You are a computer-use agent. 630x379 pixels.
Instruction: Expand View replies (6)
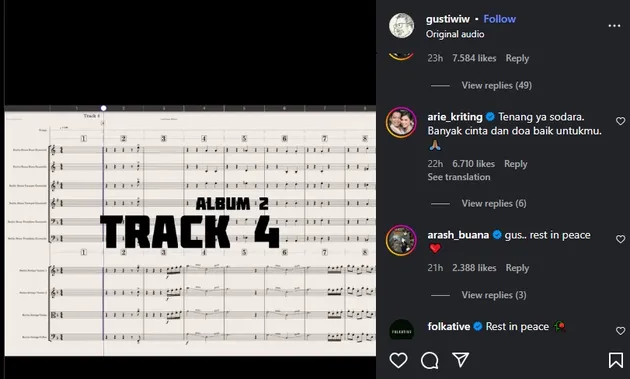point(494,203)
